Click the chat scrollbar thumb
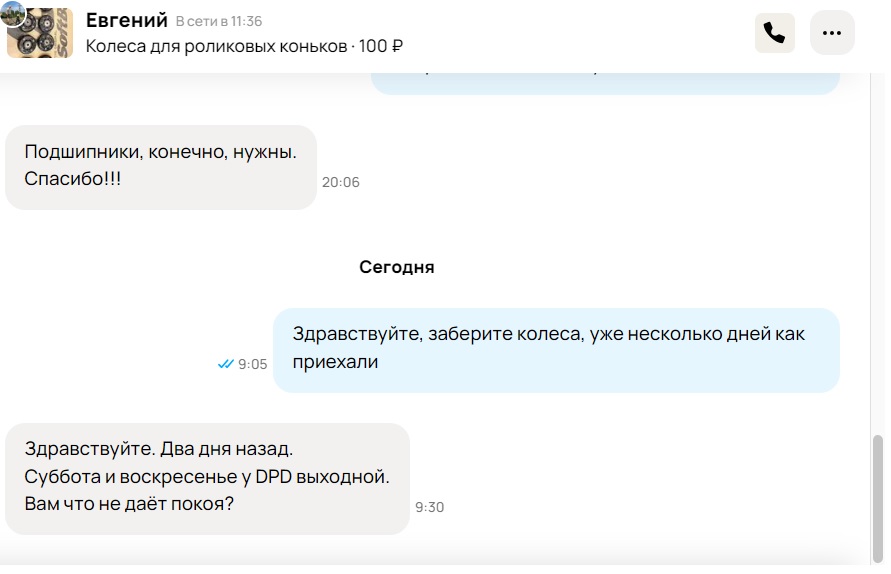 [878, 498]
